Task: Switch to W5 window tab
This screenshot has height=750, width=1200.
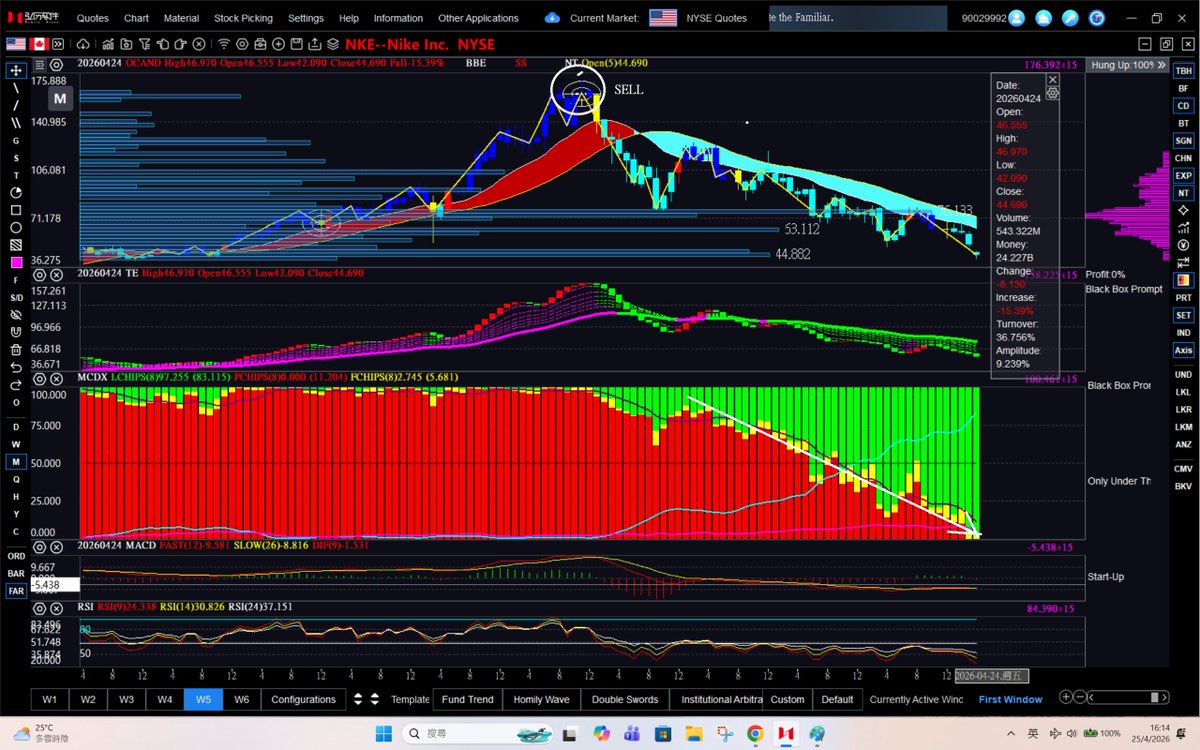Action: click(203, 699)
